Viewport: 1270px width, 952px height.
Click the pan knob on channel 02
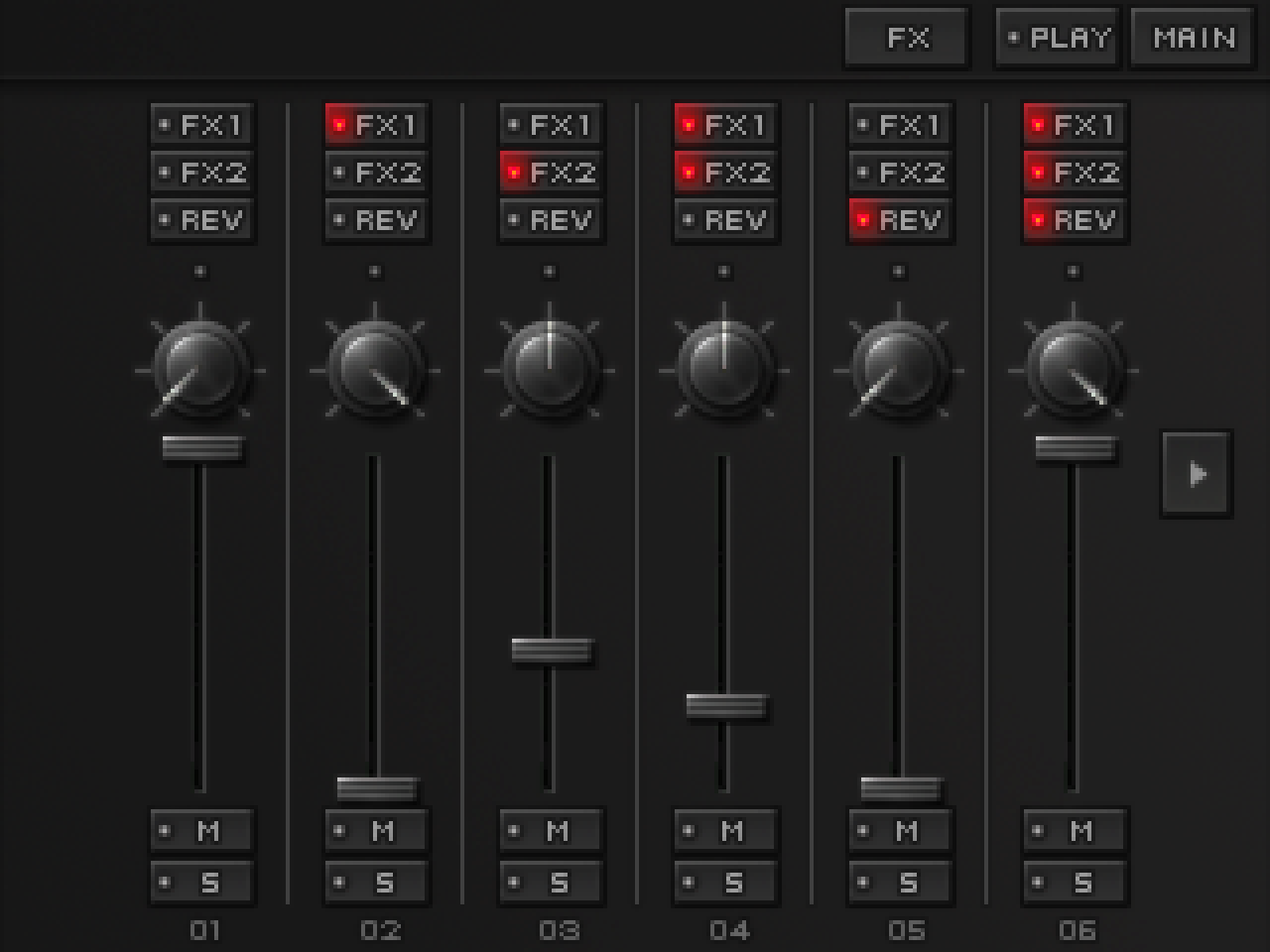pos(376,370)
